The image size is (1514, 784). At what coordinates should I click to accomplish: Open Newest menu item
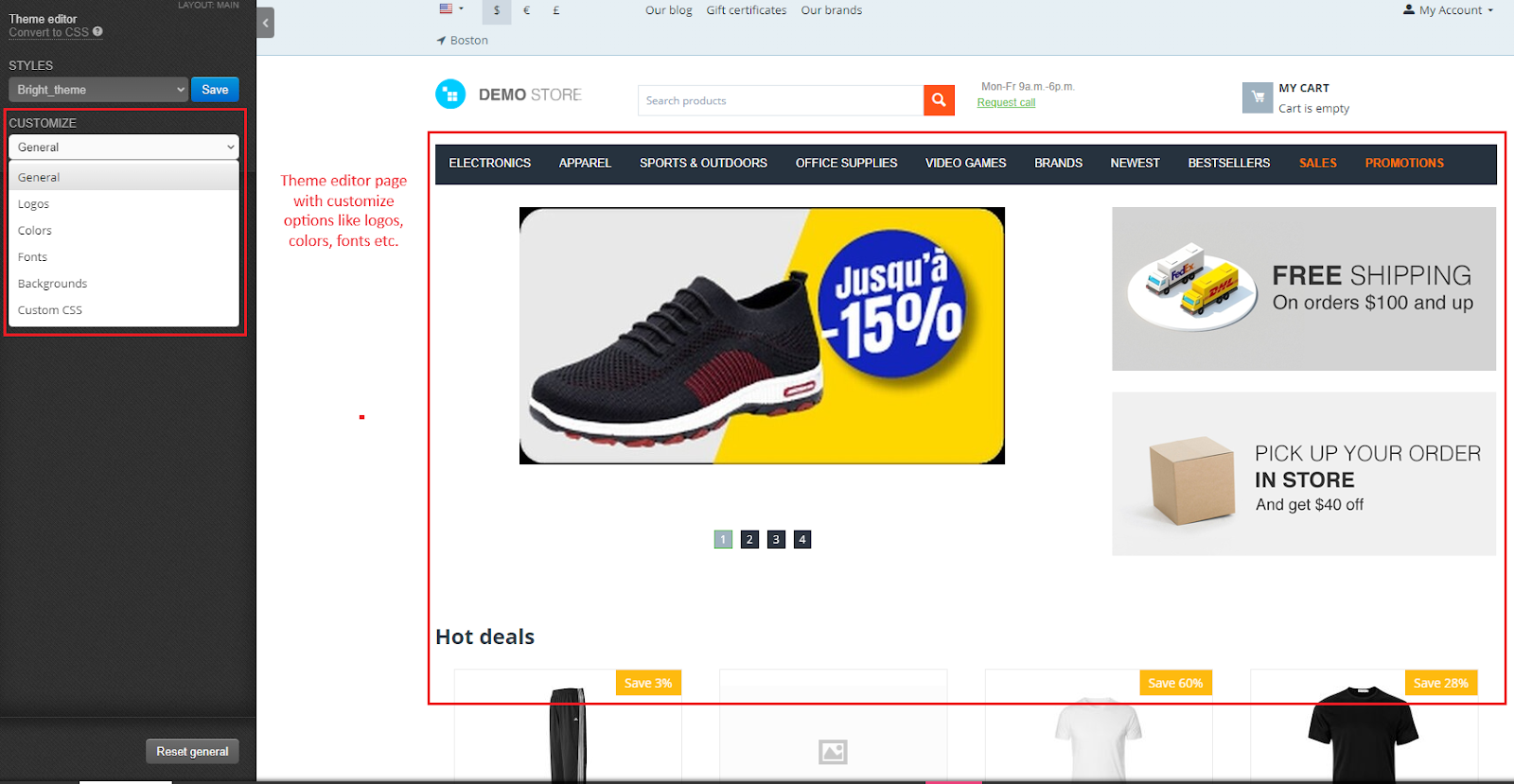1135,164
